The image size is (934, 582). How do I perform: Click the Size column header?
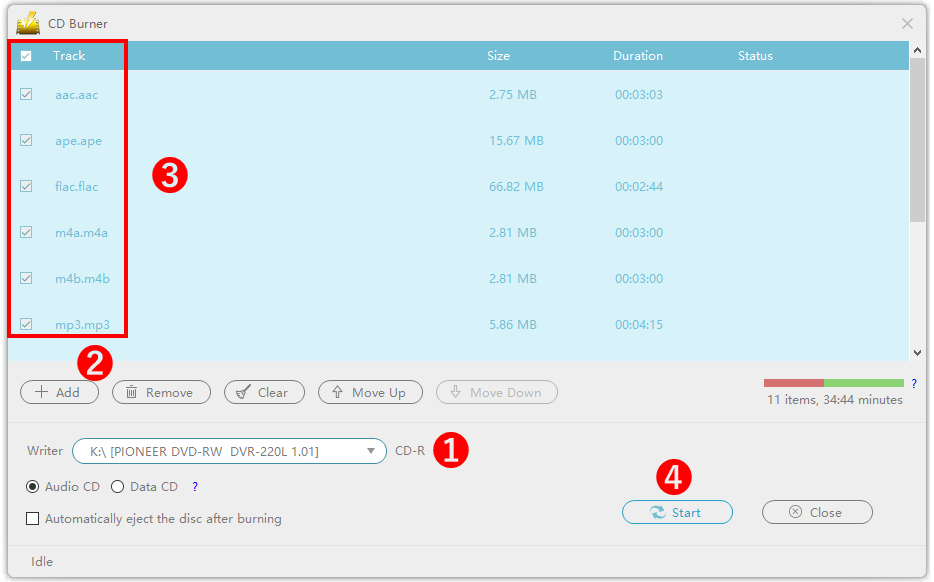pos(498,56)
